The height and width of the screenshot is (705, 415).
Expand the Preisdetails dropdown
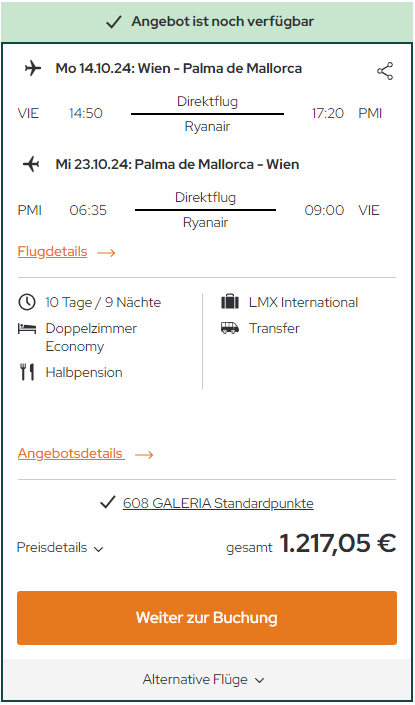(x=60, y=548)
